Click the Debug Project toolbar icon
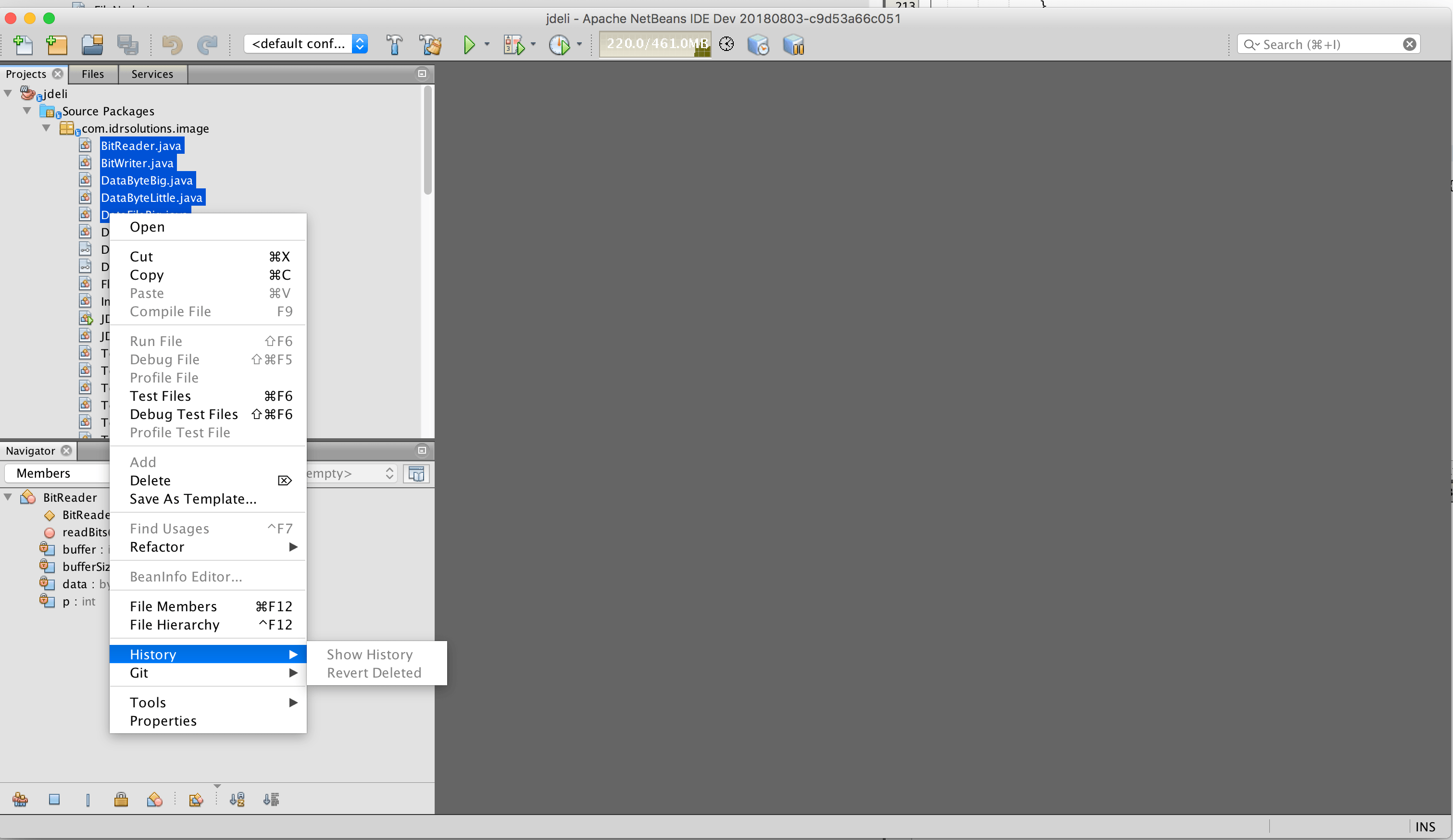 [x=514, y=44]
